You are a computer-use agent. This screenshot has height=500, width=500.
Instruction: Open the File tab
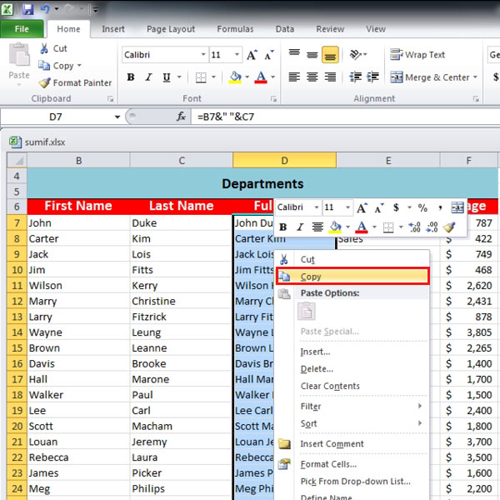[22, 29]
